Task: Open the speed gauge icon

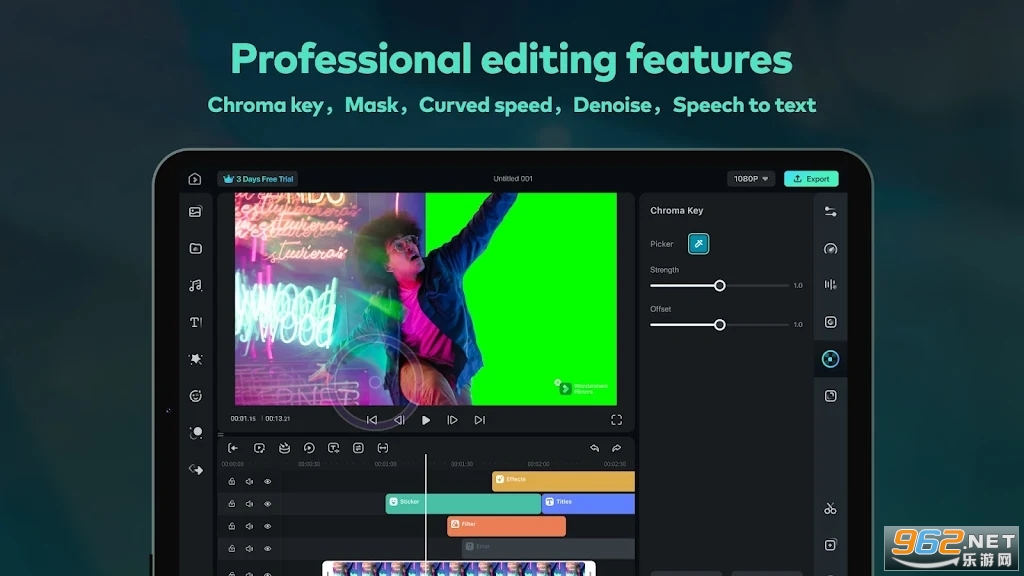Action: point(830,249)
